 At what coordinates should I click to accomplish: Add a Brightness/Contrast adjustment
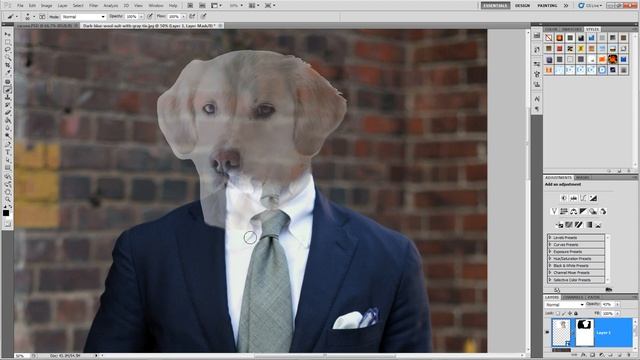click(x=564, y=198)
